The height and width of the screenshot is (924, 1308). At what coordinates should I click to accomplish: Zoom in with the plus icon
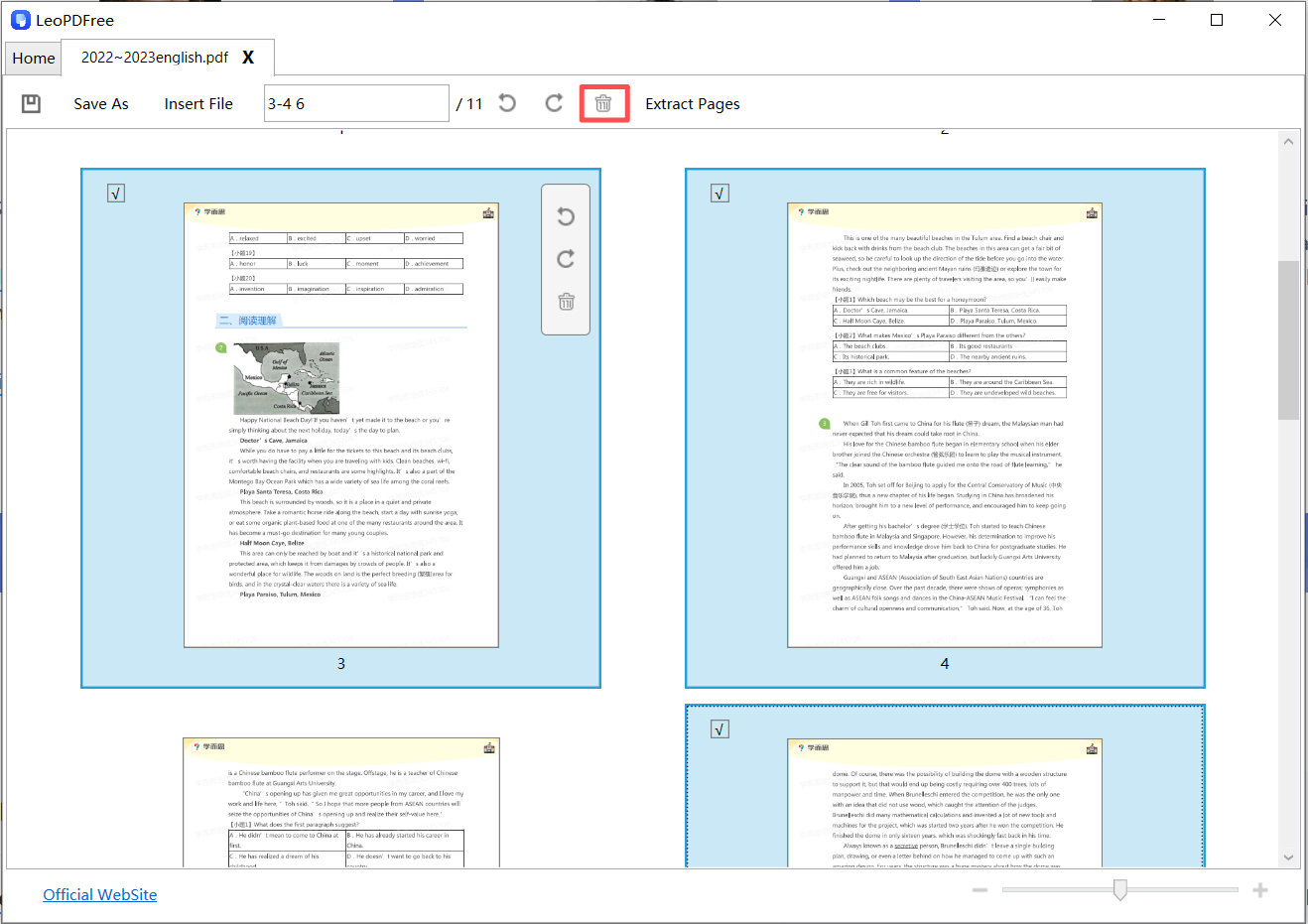click(x=1260, y=890)
